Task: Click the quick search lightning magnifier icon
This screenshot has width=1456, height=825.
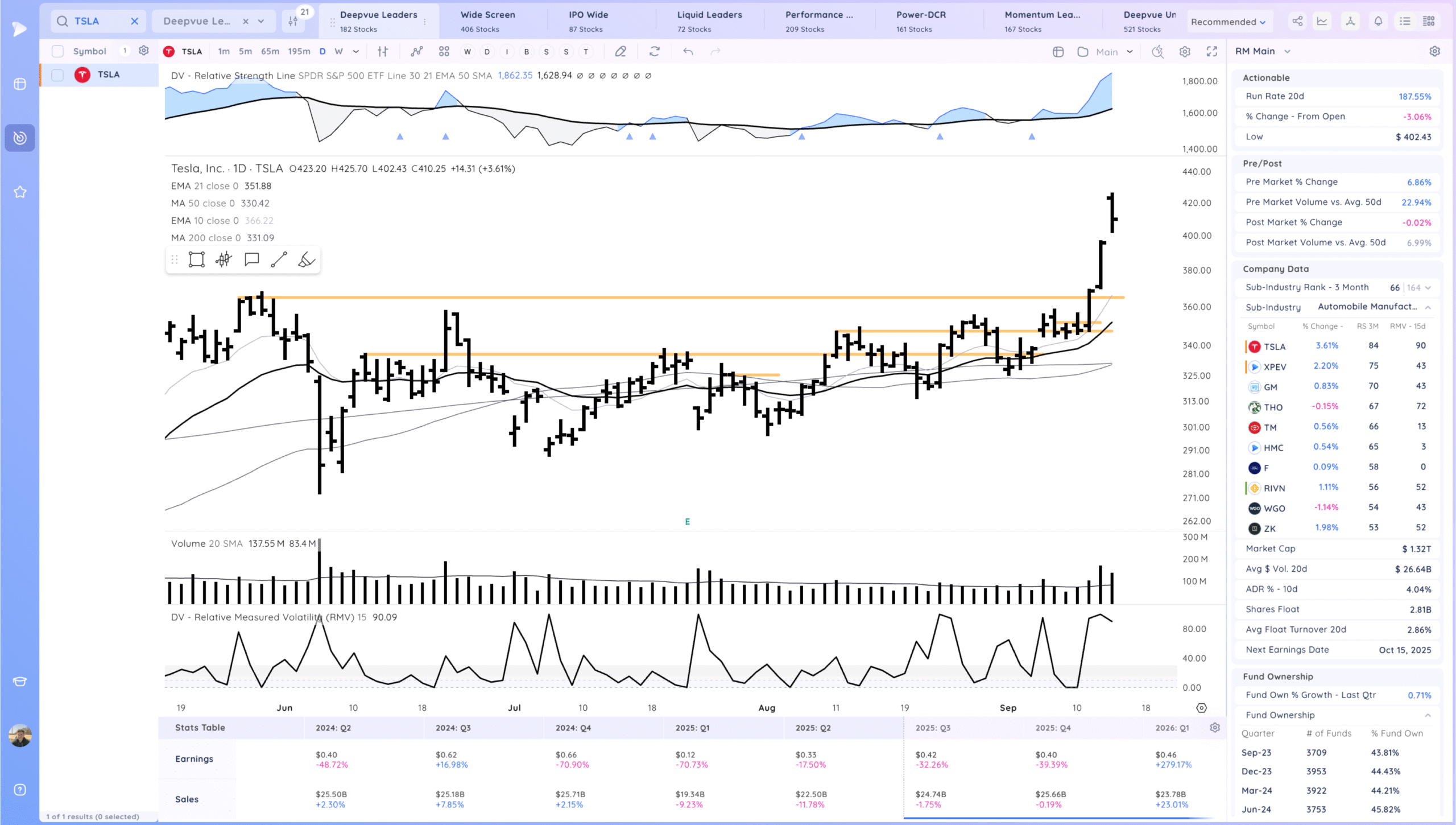Action: coord(1157,52)
